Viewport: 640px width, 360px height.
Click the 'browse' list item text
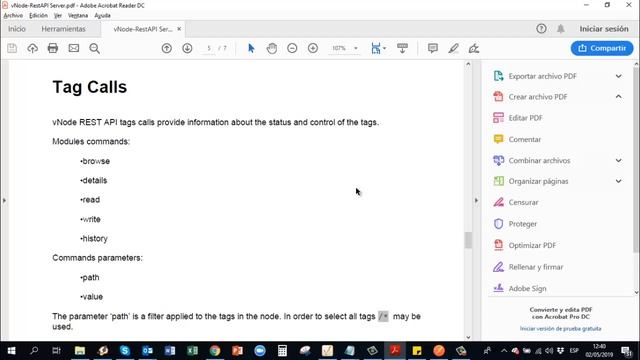coord(96,161)
